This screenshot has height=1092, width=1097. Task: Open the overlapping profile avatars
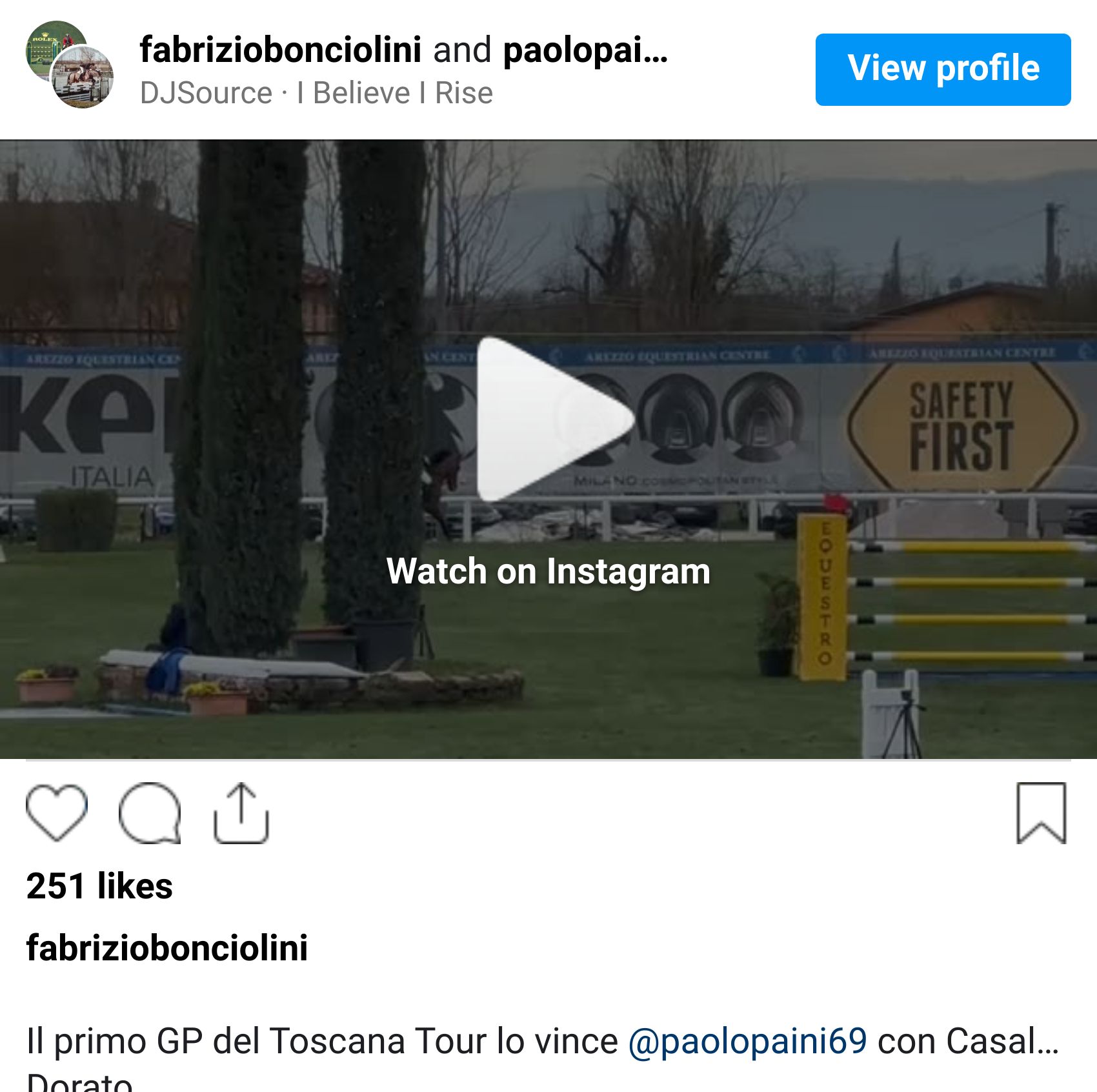coord(70,65)
